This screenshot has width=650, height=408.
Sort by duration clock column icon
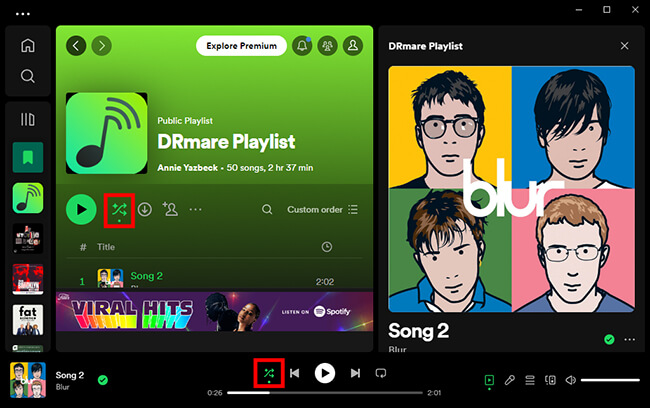327,247
